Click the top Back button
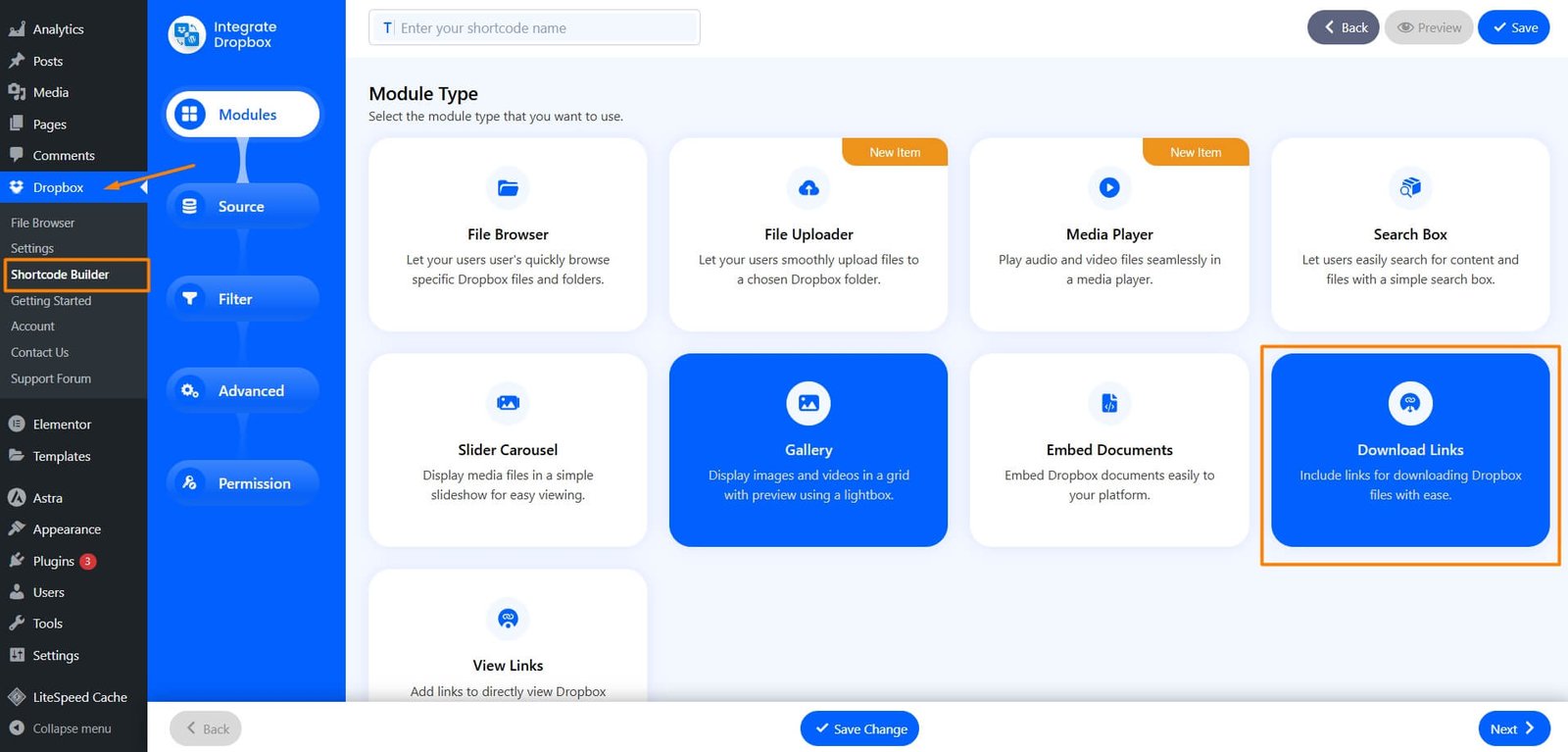 1344,27
